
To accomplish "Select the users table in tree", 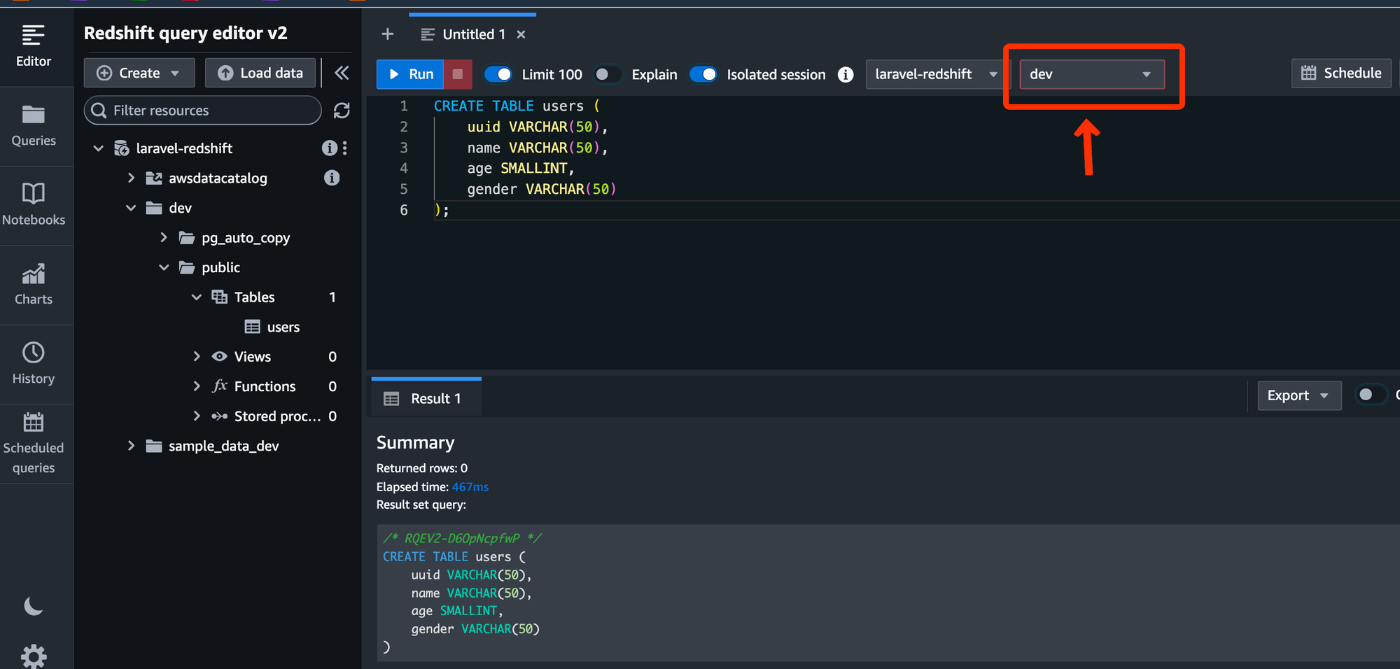I will [283, 327].
